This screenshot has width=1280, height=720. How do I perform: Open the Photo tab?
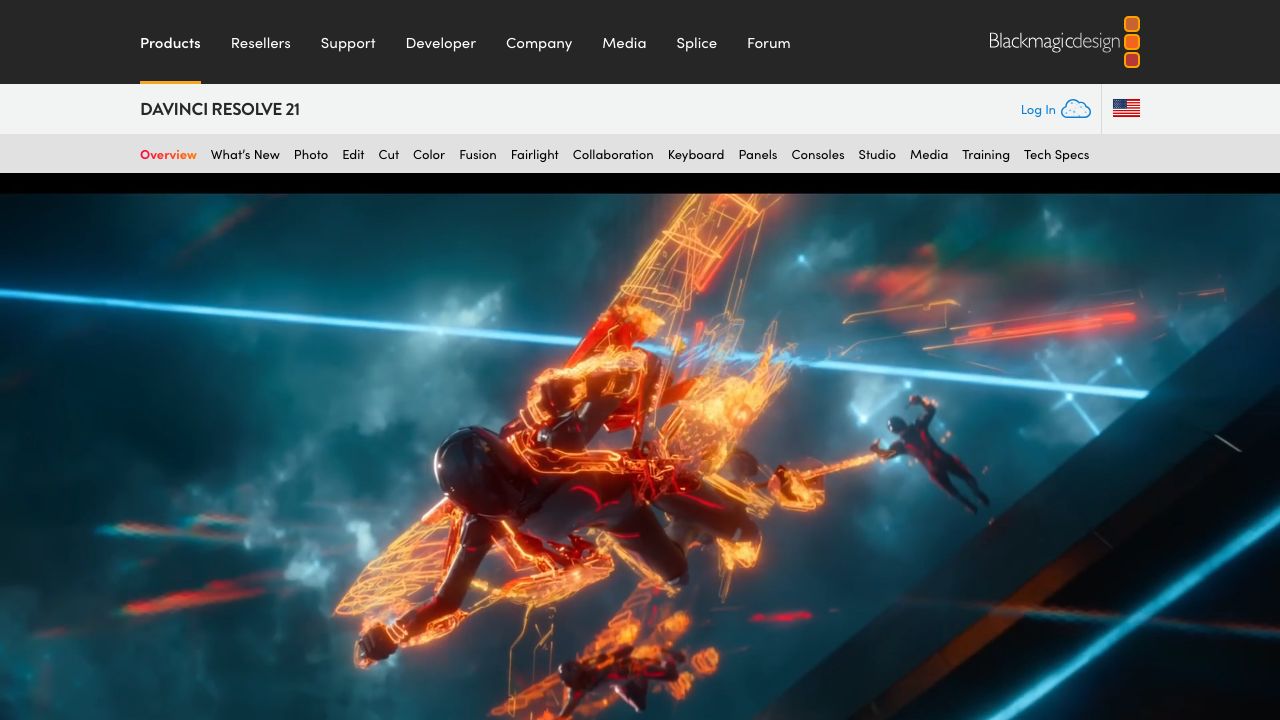[x=311, y=154]
